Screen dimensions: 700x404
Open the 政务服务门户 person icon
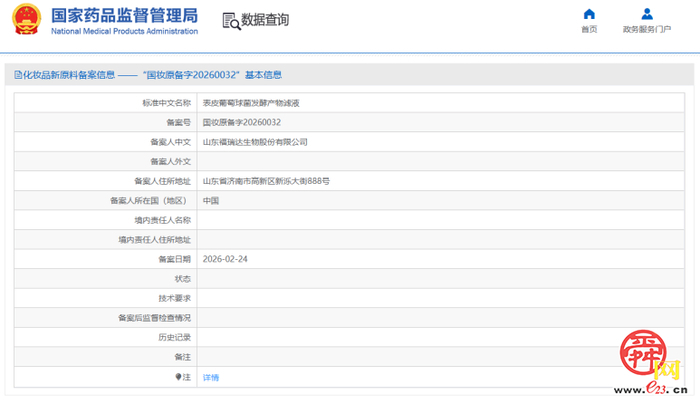pyautogui.click(x=647, y=14)
